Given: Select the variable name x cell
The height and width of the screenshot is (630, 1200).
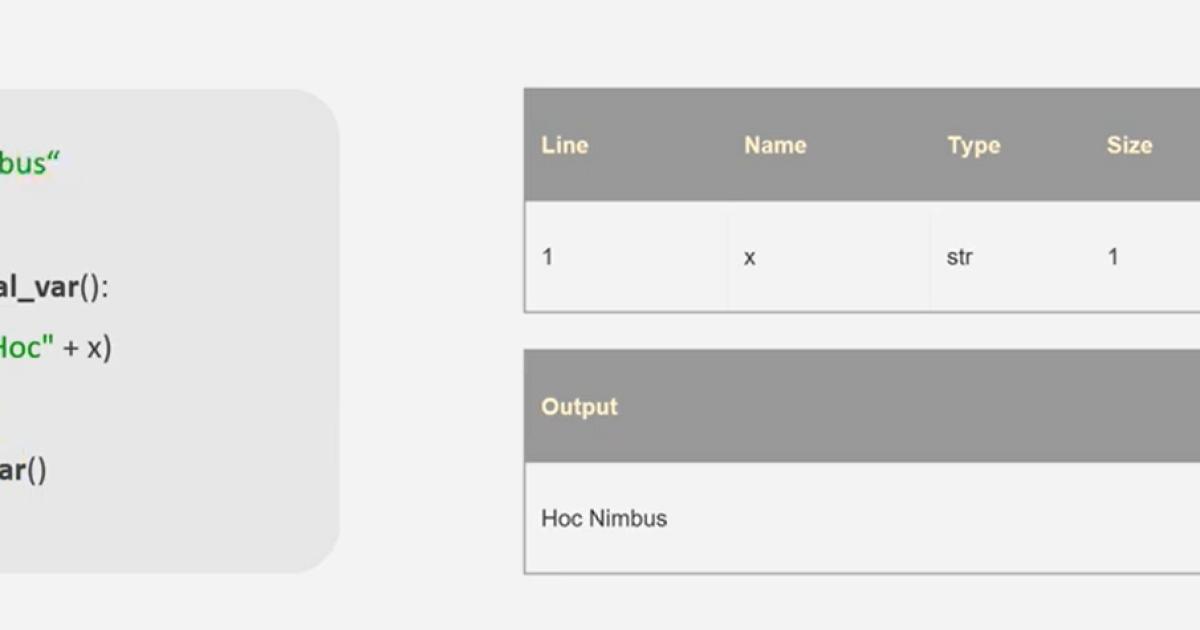Looking at the screenshot, I should pos(750,257).
